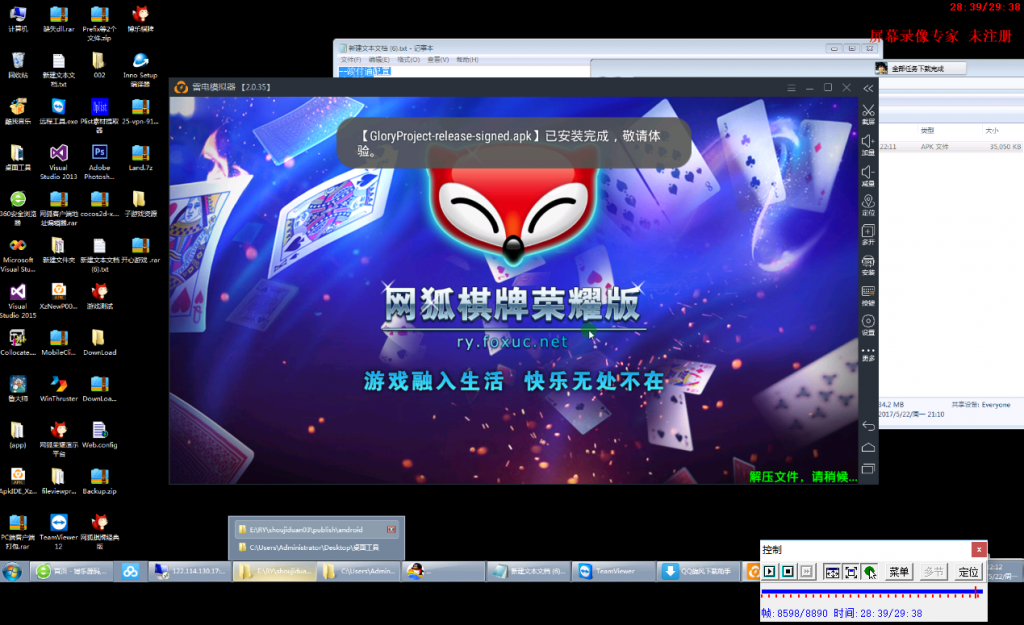Viewport: 1024px width, 625px height.
Task: Click the QQ penguin taskbar icon
Action: click(415, 571)
